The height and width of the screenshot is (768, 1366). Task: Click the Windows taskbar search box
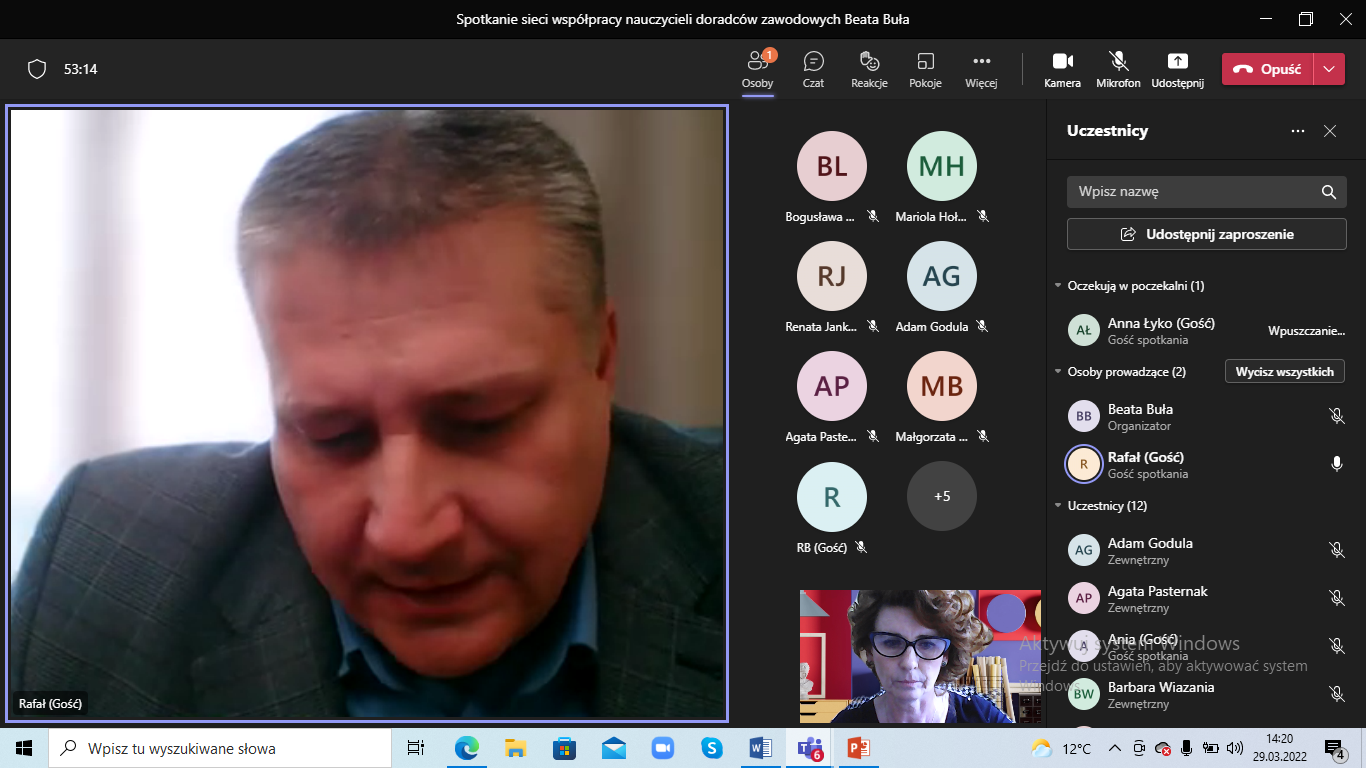coord(220,748)
